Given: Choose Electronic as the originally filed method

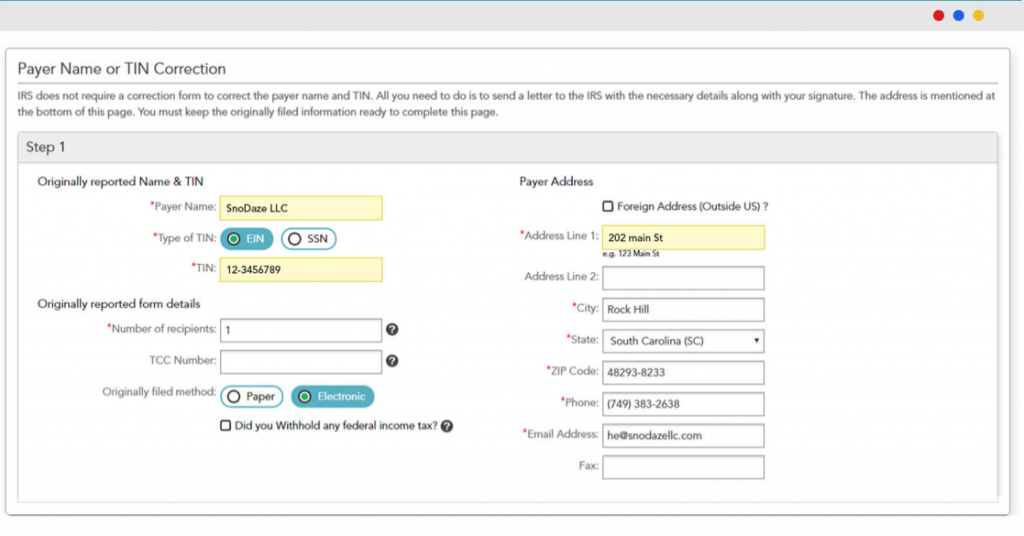Looking at the screenshot, I should [332, 396].
